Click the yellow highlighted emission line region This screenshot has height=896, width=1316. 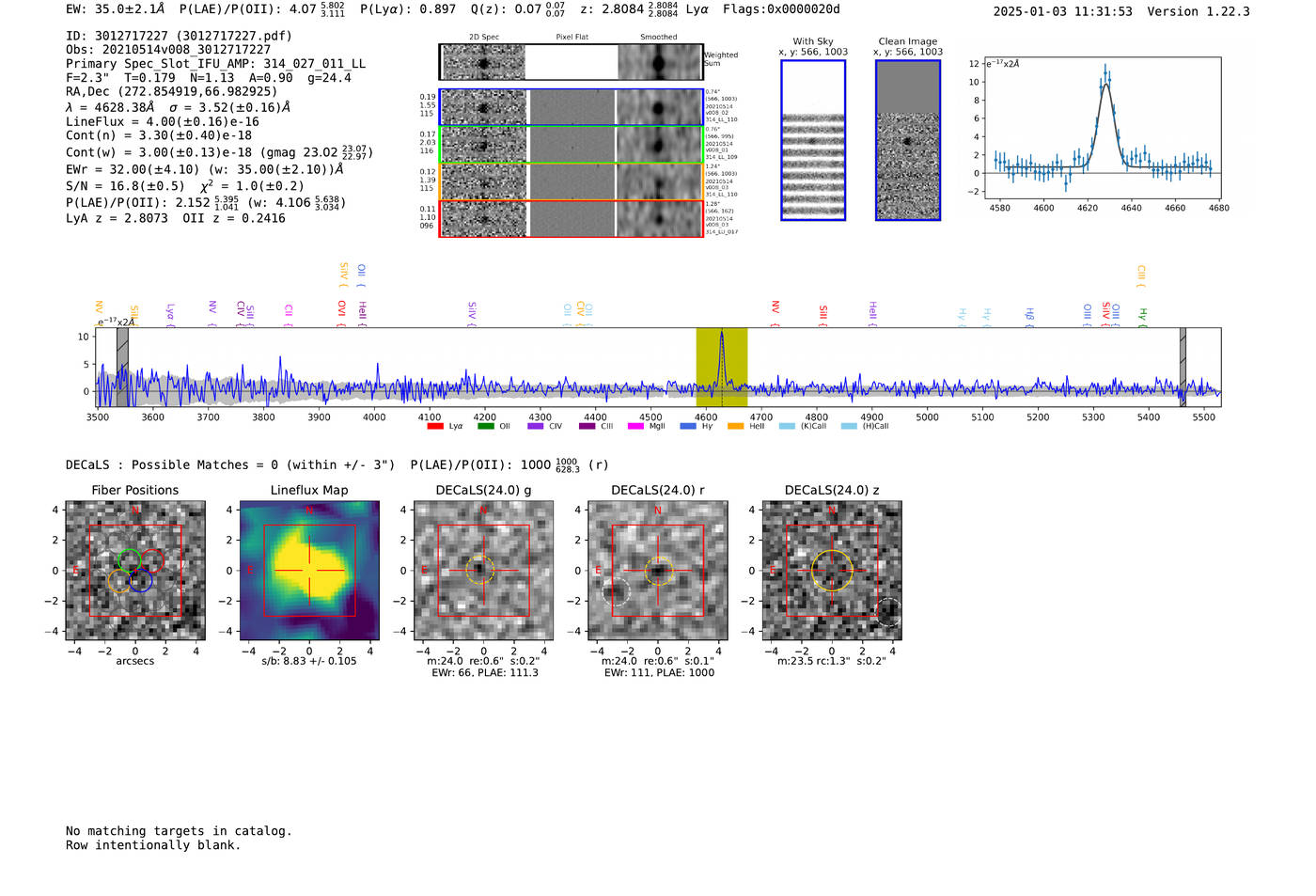click(721, 367)
